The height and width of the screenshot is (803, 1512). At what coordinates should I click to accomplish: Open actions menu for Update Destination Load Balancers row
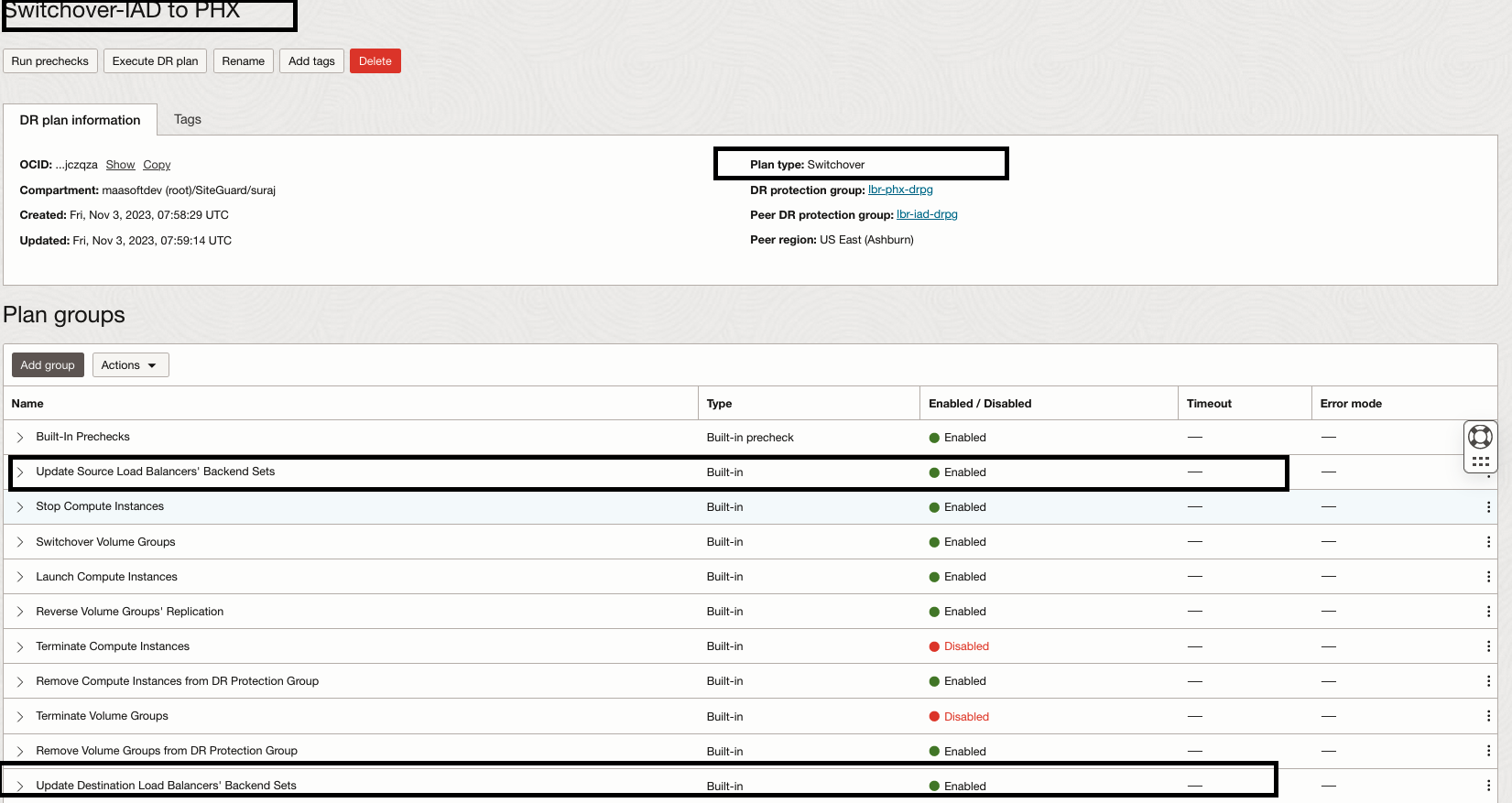click(x=1488, y=786)
